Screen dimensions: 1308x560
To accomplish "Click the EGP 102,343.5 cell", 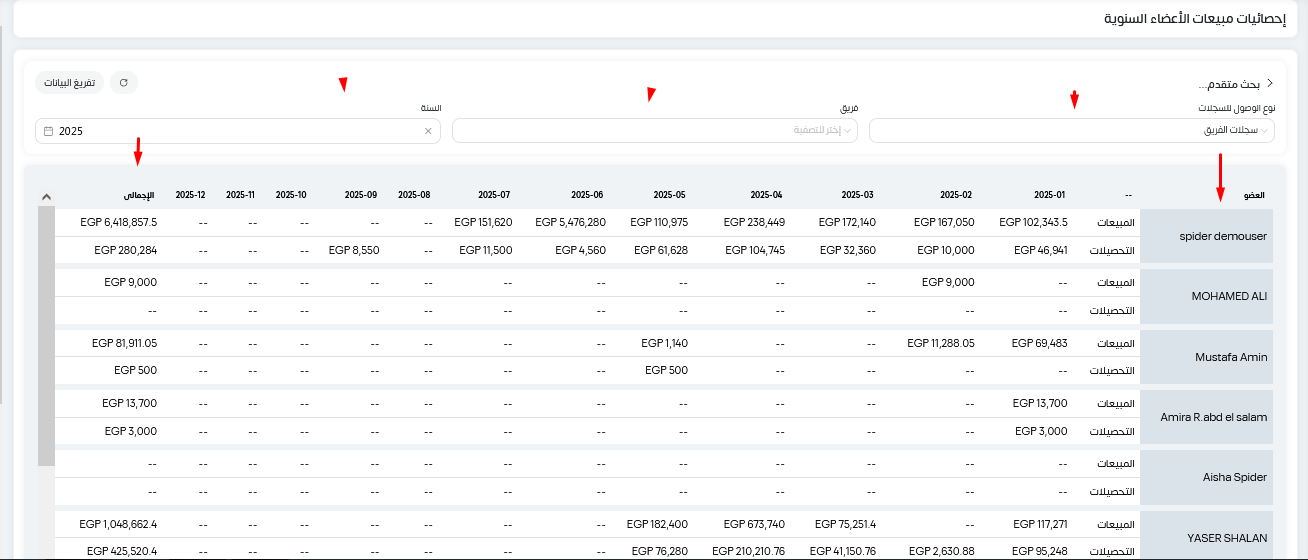I will point(1033,222).
